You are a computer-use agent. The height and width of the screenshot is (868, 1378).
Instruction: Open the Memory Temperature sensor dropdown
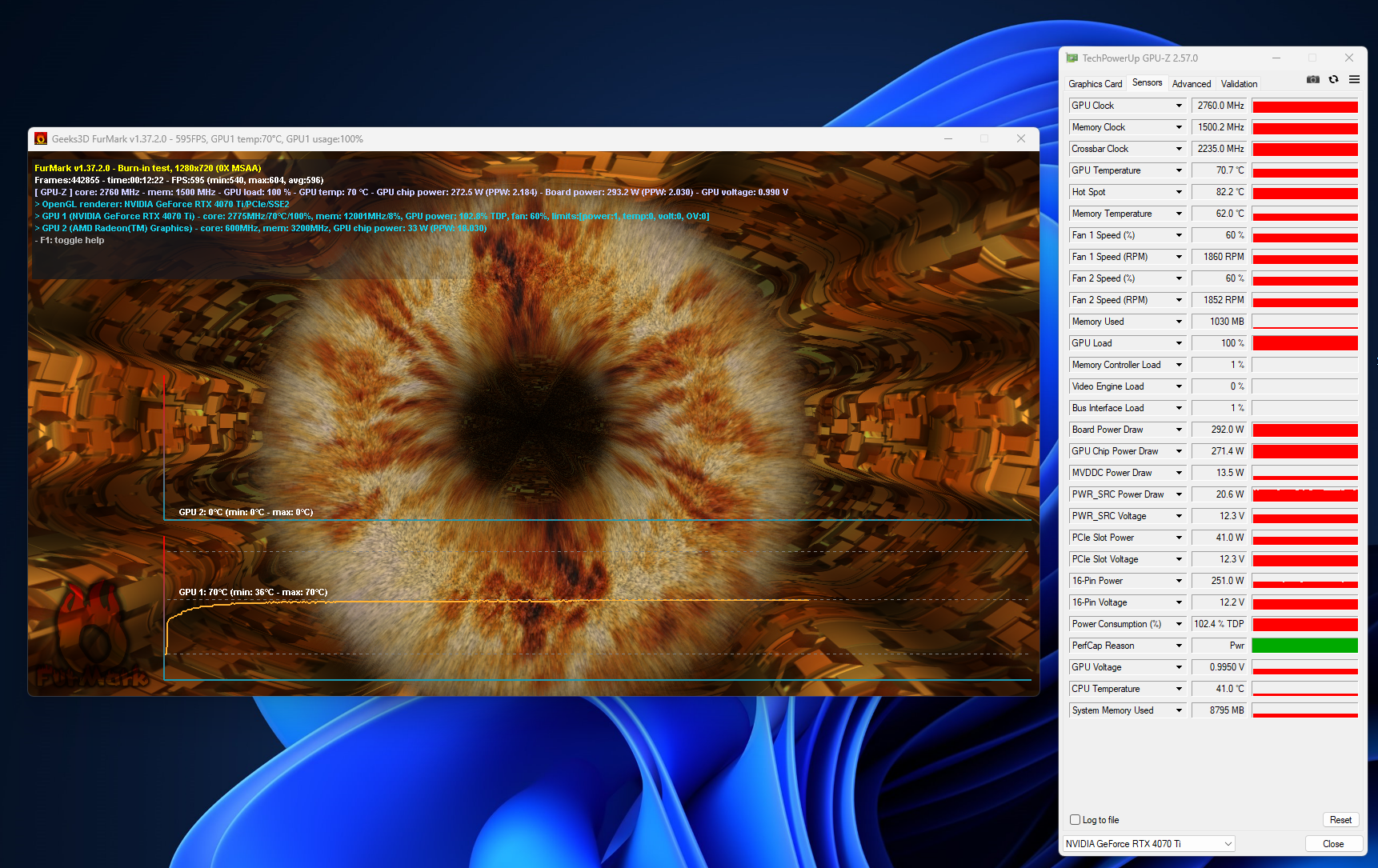click(x=1179, y=214)
